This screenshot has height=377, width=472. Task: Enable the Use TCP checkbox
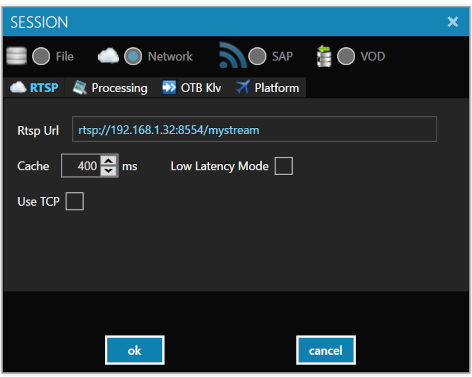(x=75, y=201)
